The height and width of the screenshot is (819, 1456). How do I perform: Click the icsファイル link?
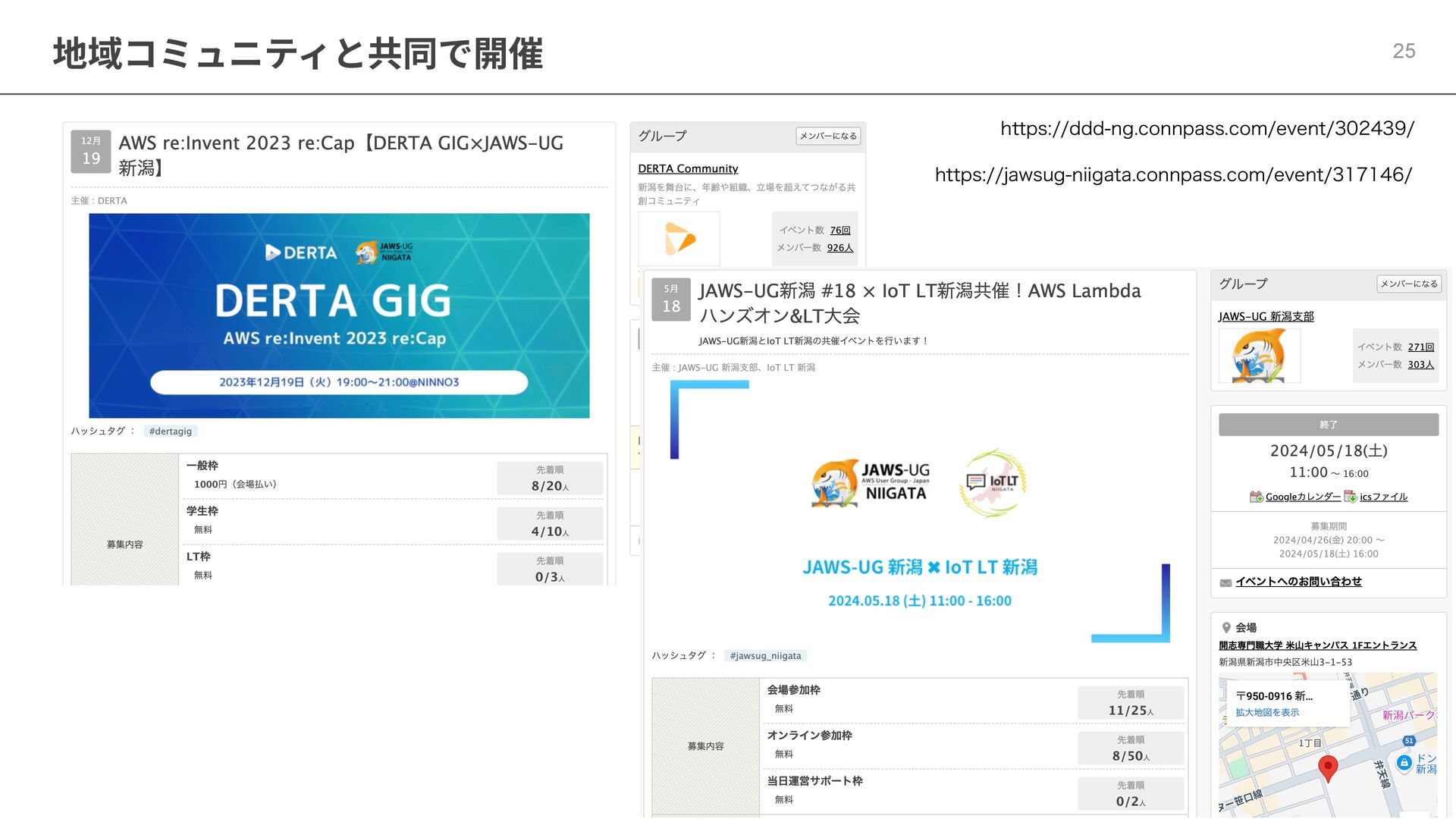pyautogui.click(x=1384, y=497)
